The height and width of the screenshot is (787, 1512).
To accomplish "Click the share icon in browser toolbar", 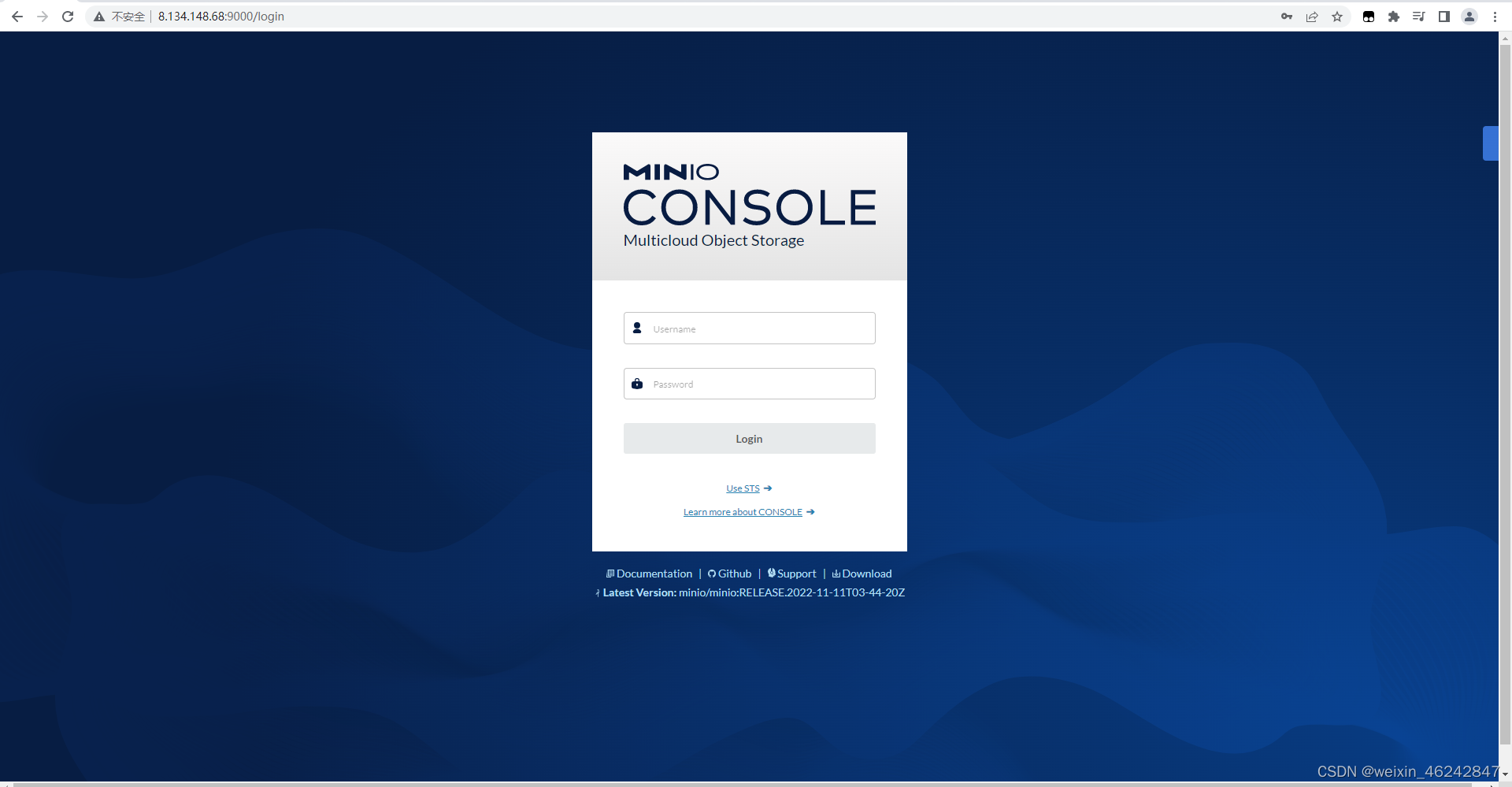I will click(x=1312, y=16).
